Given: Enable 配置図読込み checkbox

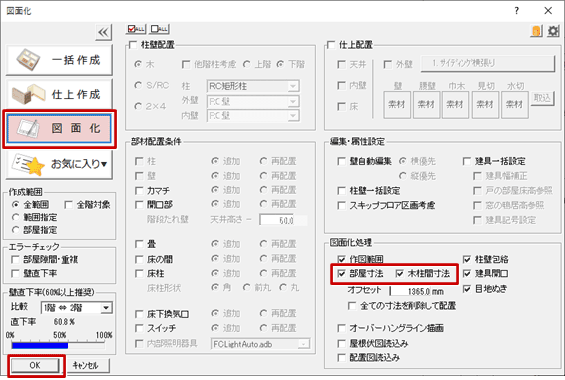Looking at the screenshot, I should point(341,358).
